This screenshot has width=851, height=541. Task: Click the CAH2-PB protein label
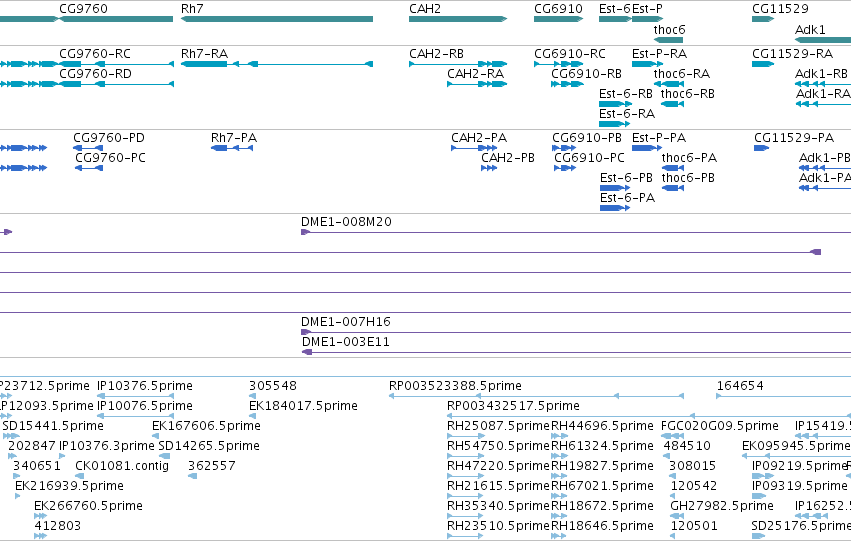(508, 158)
